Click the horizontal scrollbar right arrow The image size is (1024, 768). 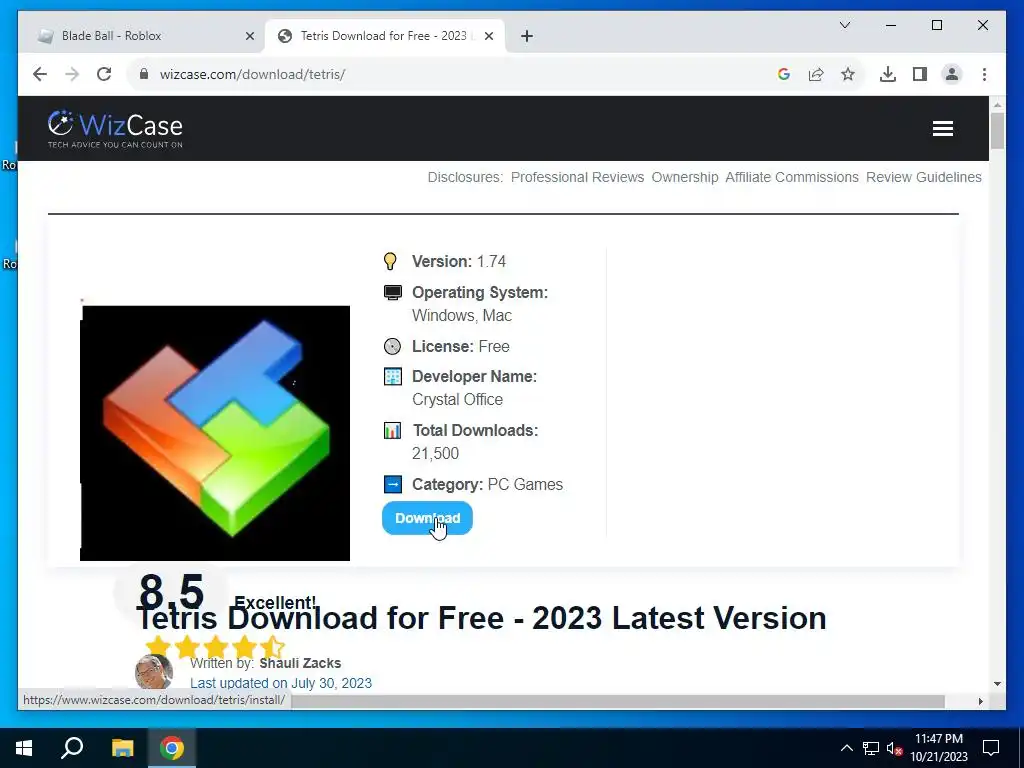click(980, 701)
